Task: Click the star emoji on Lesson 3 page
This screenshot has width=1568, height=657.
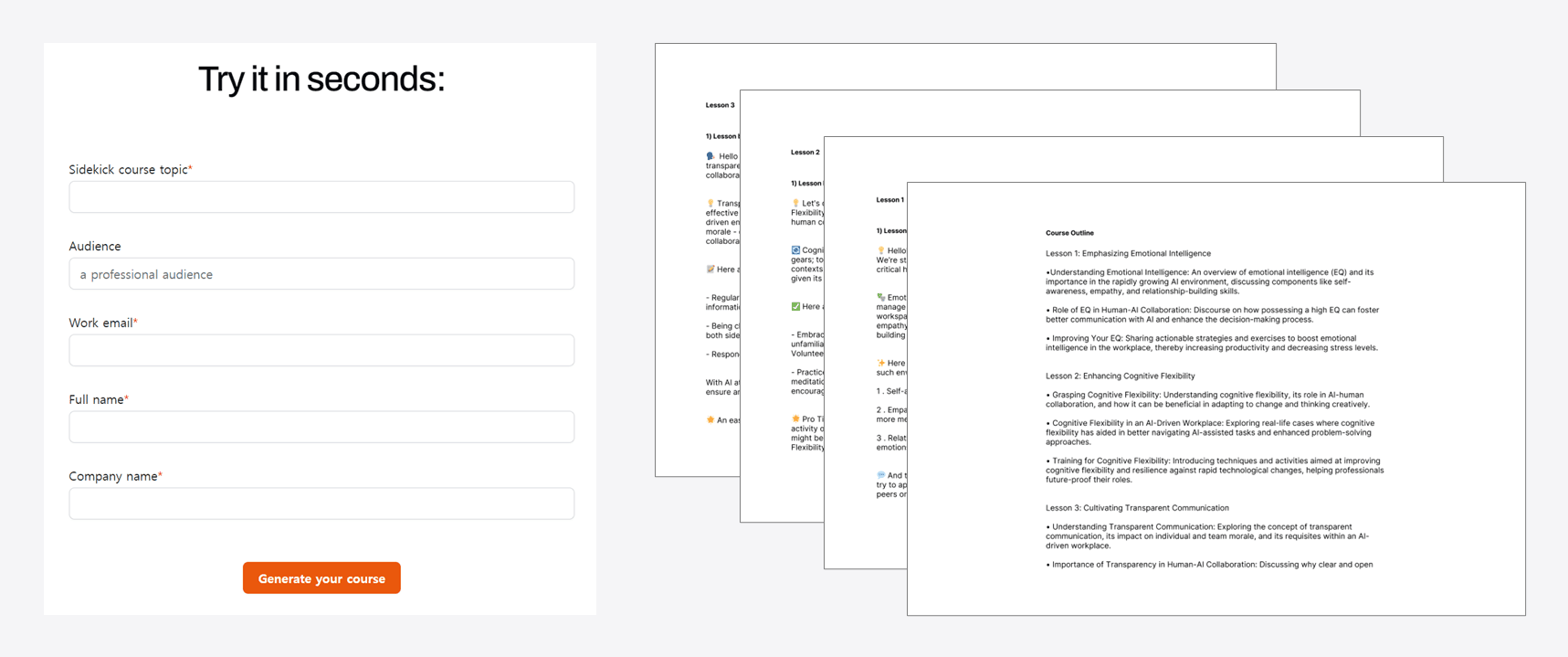Action: click(x=710, y=420)
